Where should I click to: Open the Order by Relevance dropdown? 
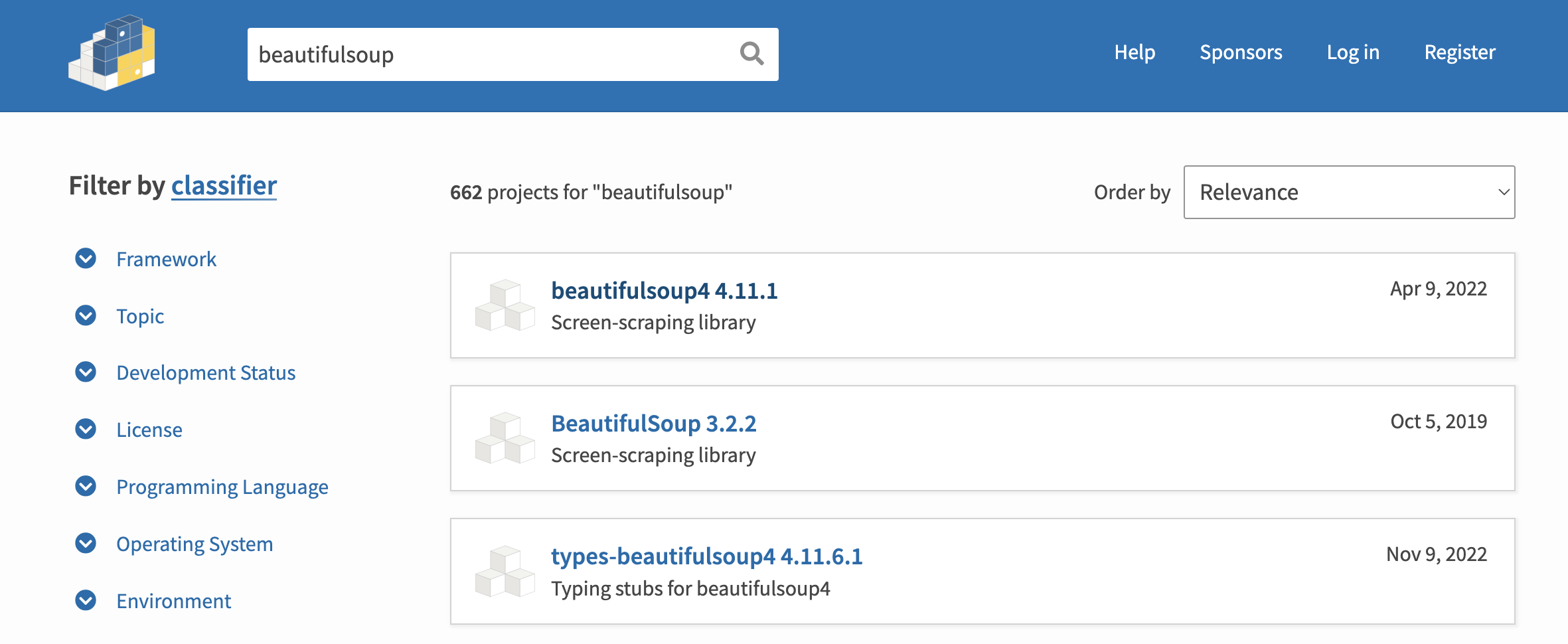coord(1349,192)
